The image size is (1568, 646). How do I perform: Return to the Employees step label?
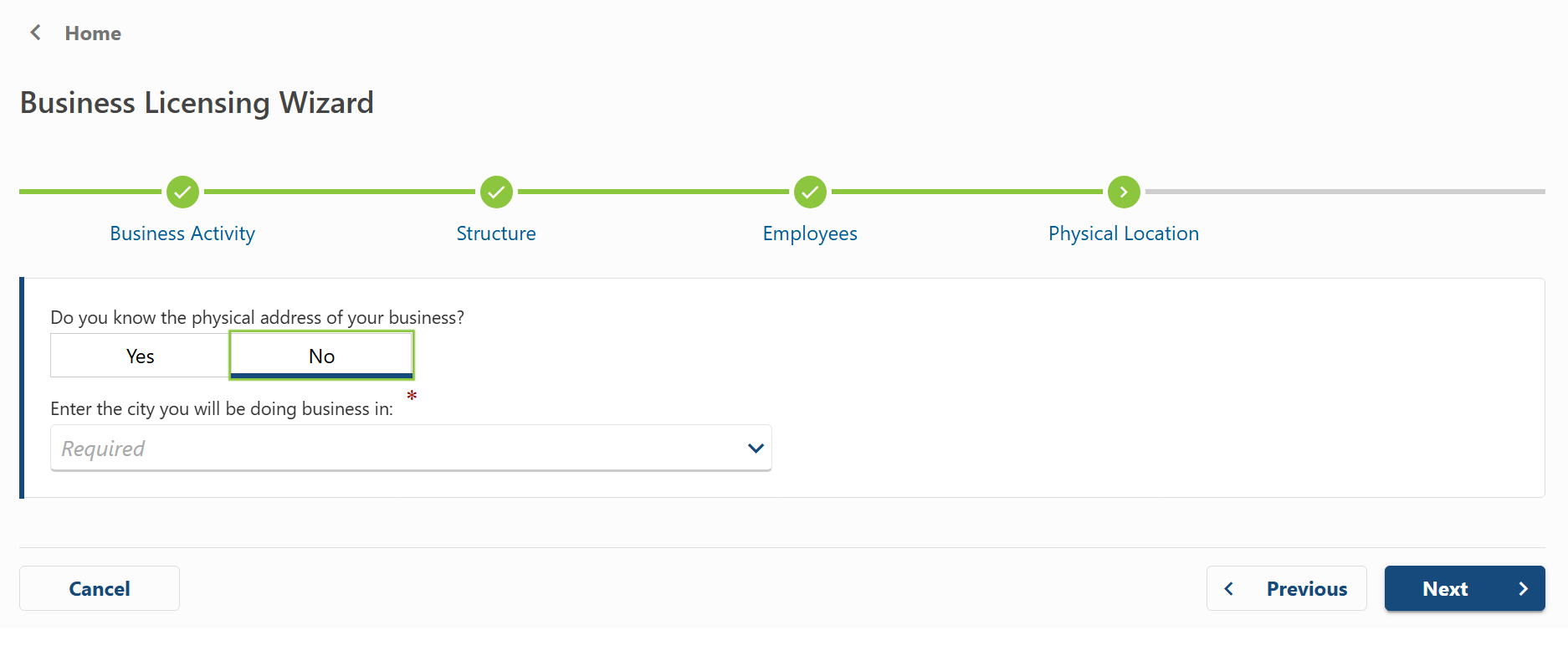(x=810, y=233)
